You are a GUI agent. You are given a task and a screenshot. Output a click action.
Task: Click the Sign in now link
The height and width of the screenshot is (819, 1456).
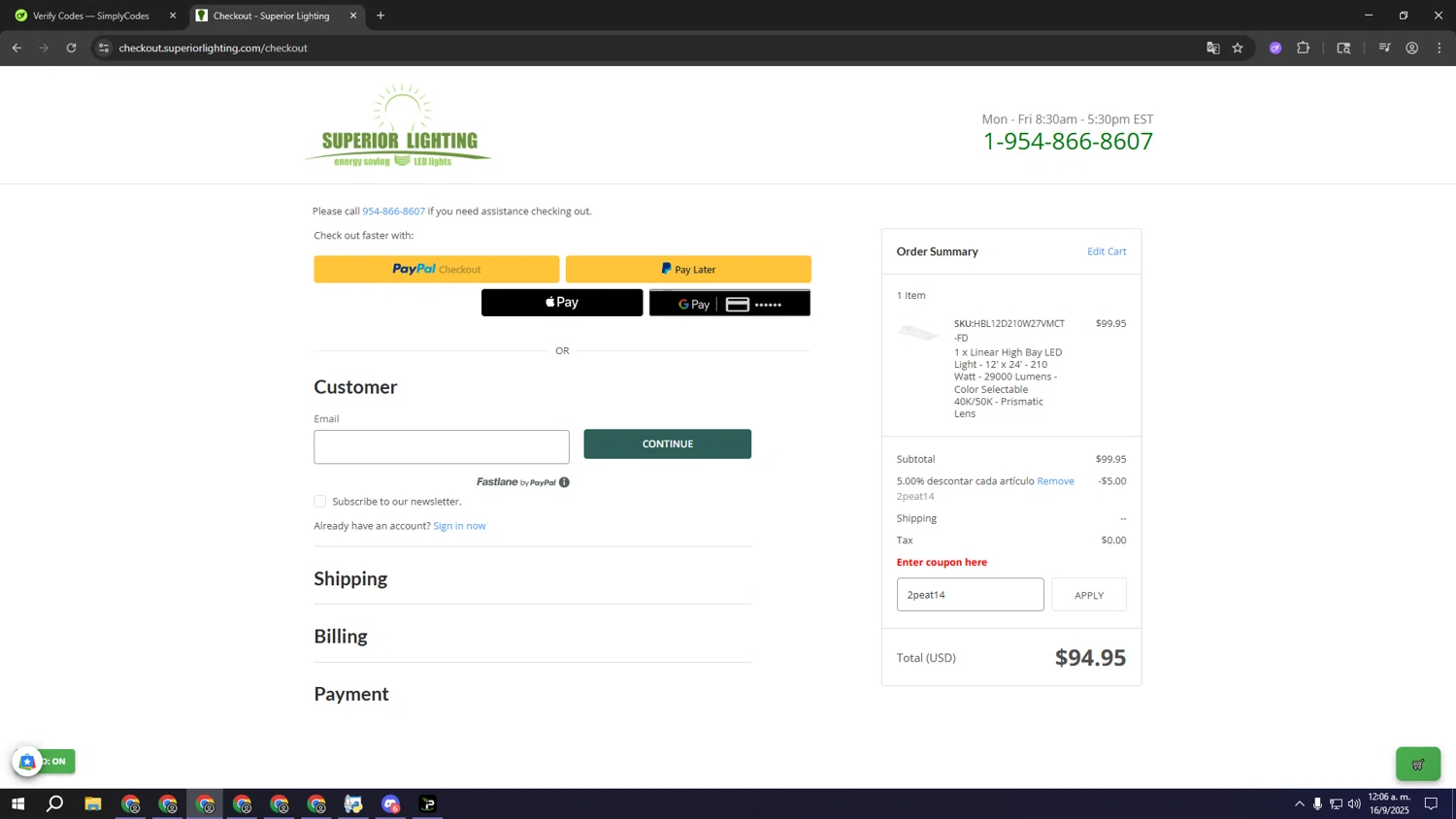[x=459, y=526]
